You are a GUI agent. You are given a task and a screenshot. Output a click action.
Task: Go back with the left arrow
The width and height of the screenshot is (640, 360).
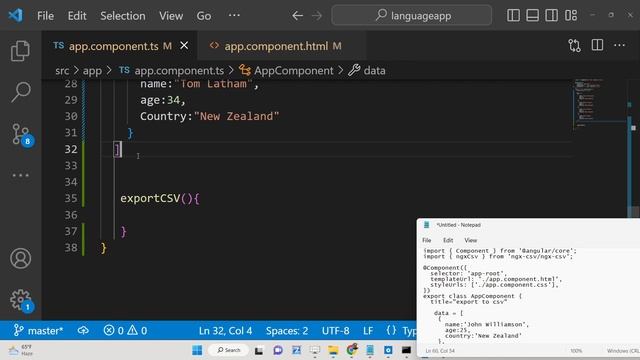coord(297,16)
